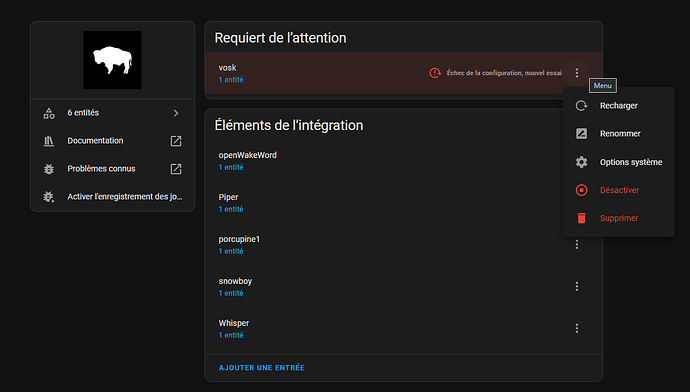
Task: Click the bison integration logo image
Action: (113, 60)
